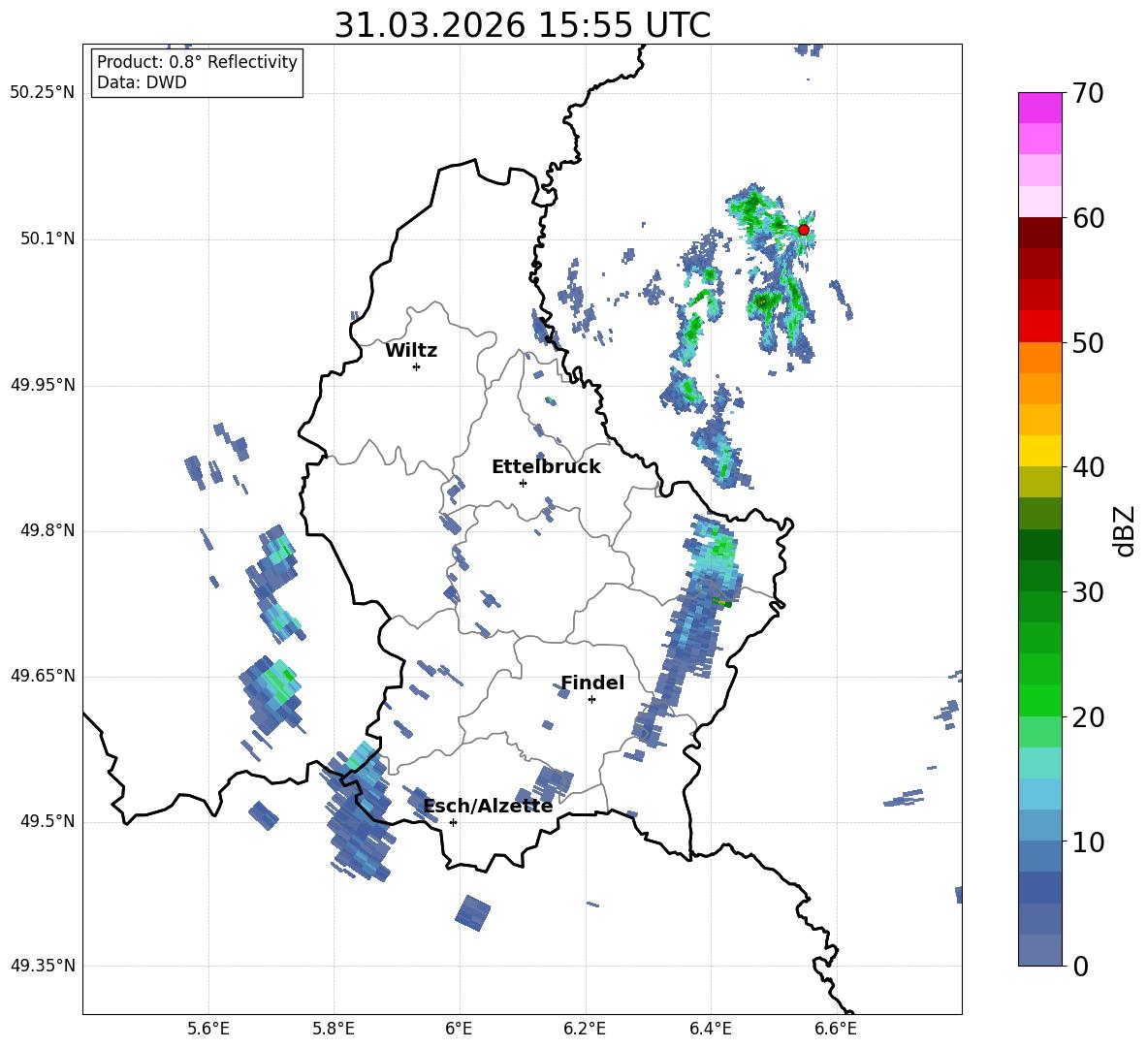The image size is (1148, 1048).
Task: Click the 0 tick label on colorbar
Action: coord(1080,967)
